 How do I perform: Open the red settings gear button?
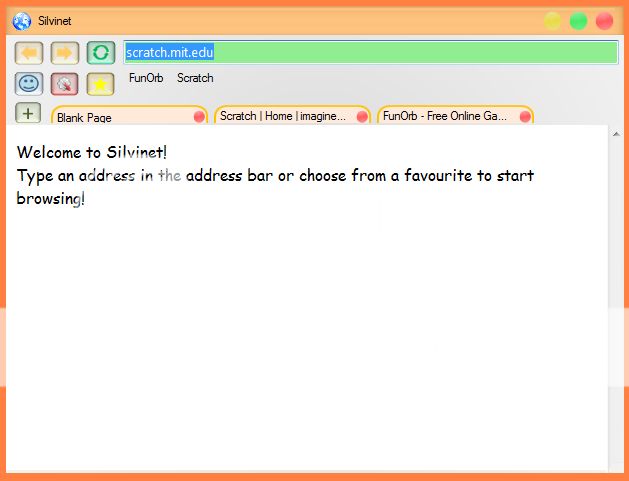65,84
